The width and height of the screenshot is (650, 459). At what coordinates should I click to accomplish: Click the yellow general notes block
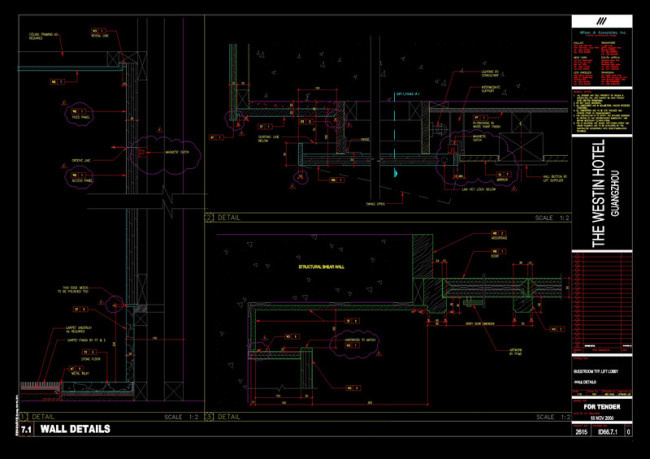(601, 112)
